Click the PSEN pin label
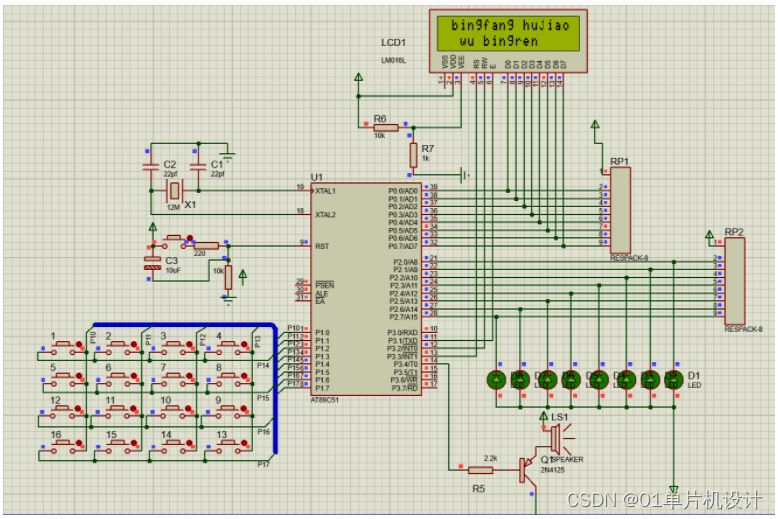 coord(324,285)
